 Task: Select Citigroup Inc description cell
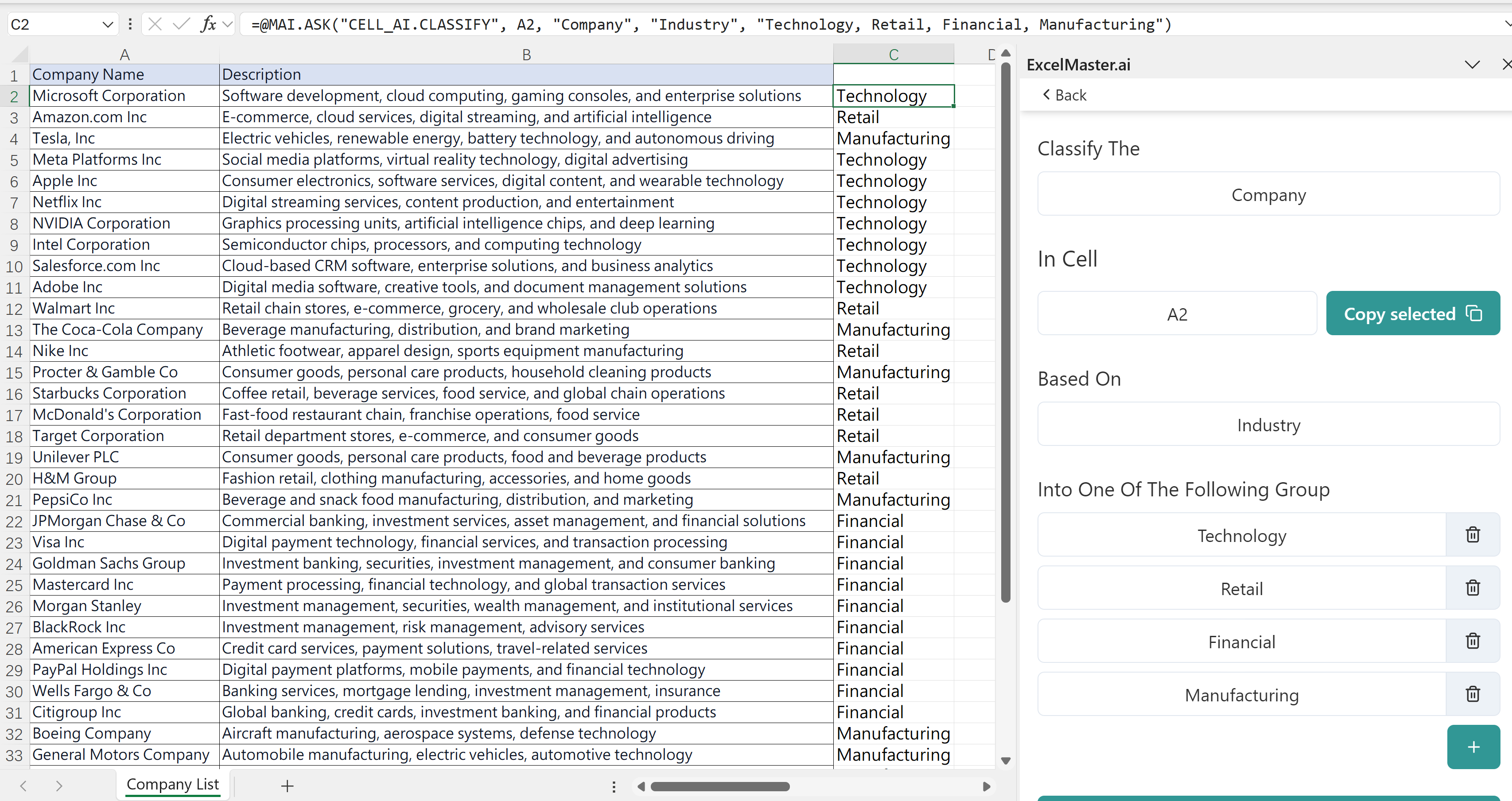[x=526, y=712]
